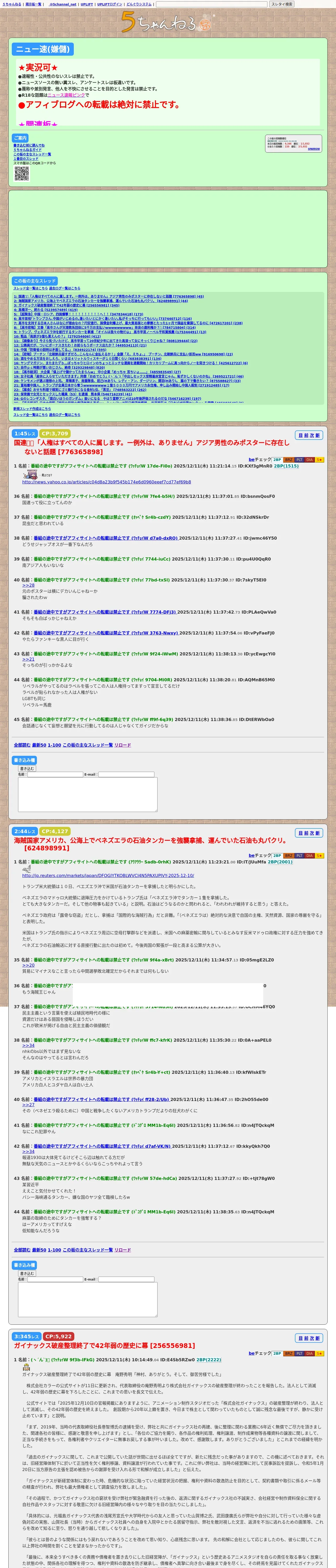
Task: Open この板の全スレッド一覧 in guide section
Action: tap(32, 154)
